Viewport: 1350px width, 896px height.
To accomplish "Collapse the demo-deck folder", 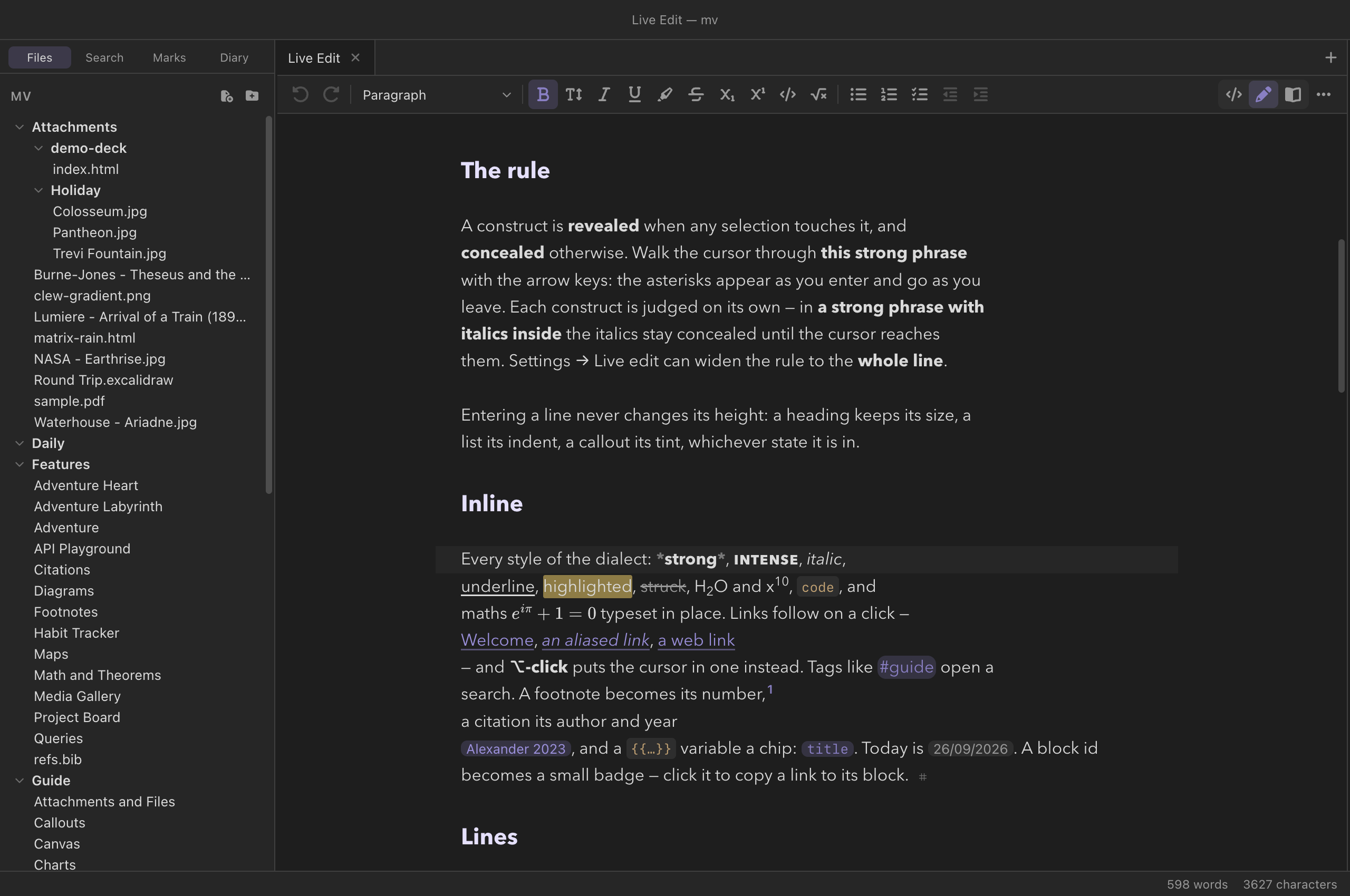I will (38, 148).
